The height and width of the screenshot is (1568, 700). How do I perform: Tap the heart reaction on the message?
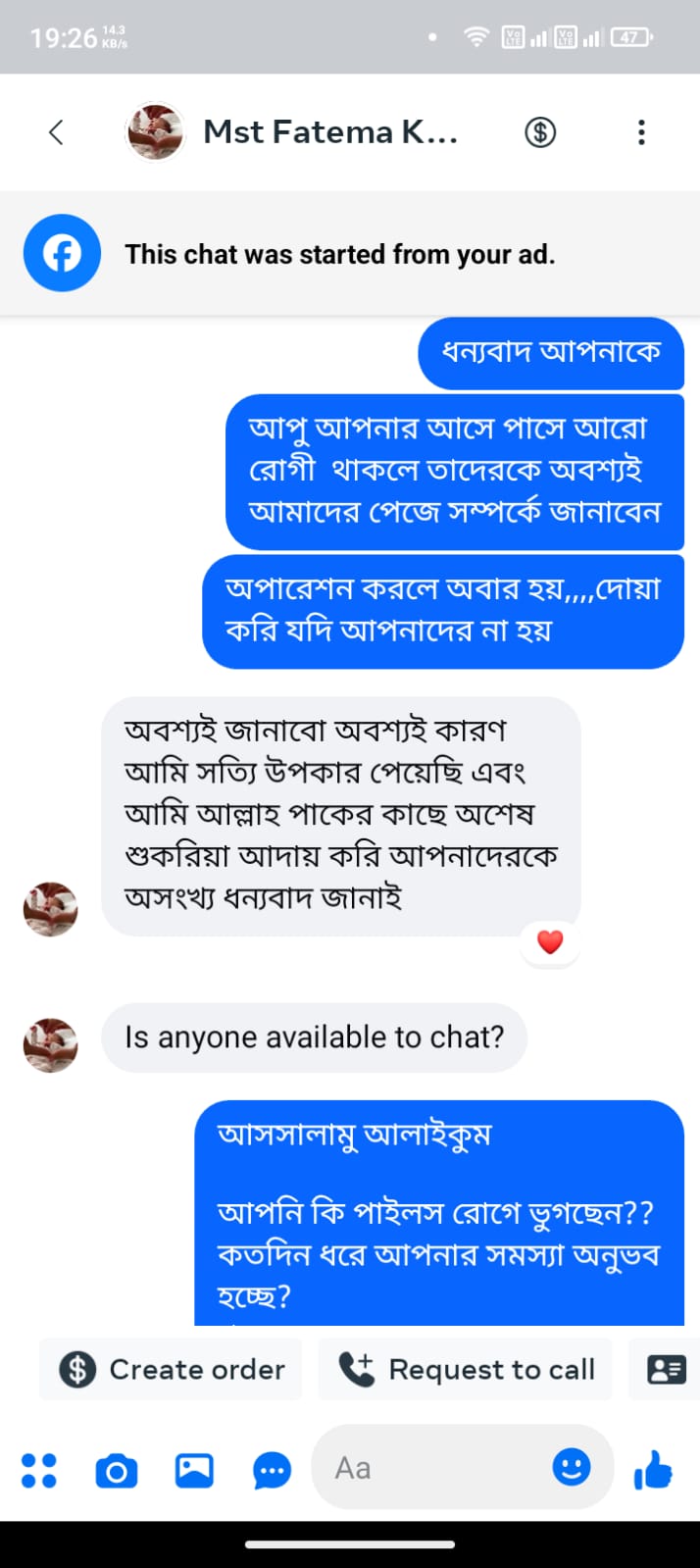pos(550,942)
